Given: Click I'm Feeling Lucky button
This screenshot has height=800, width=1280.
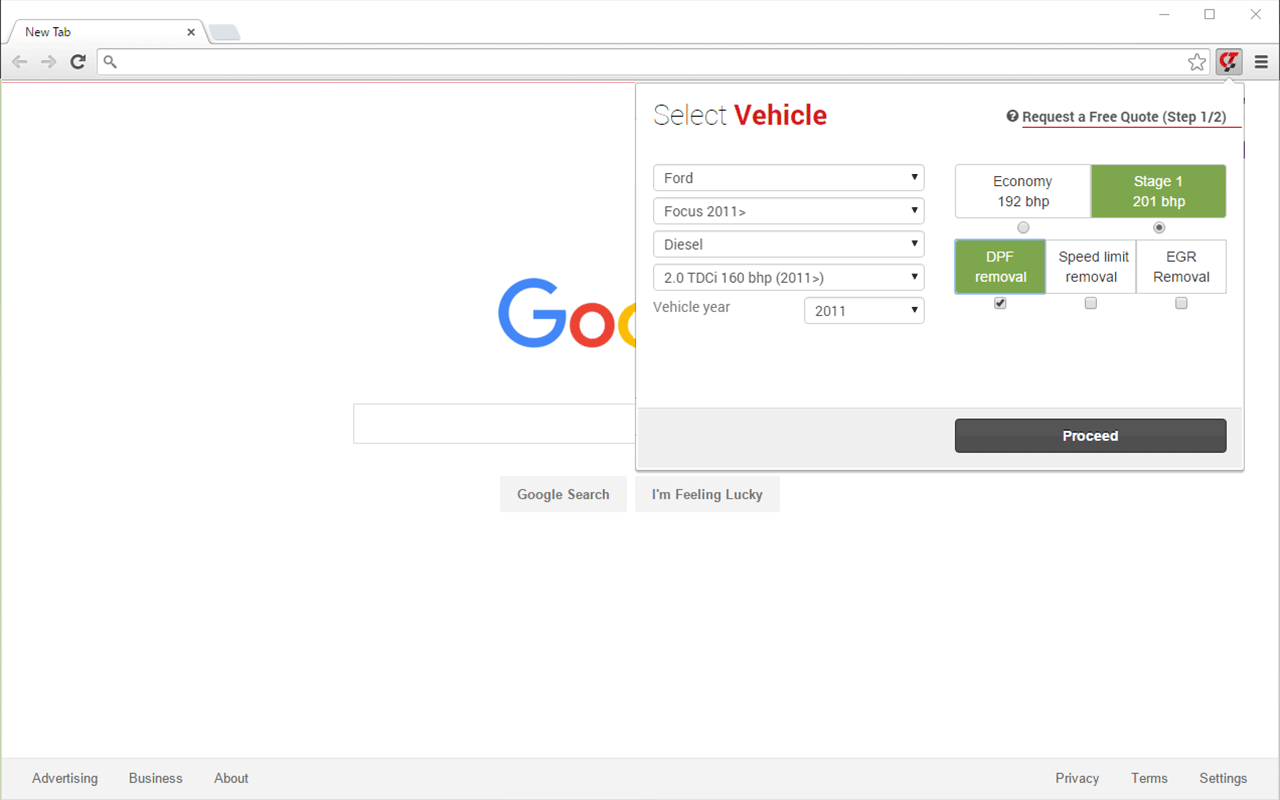Looking at the screenshot, I should pos(707,494).
